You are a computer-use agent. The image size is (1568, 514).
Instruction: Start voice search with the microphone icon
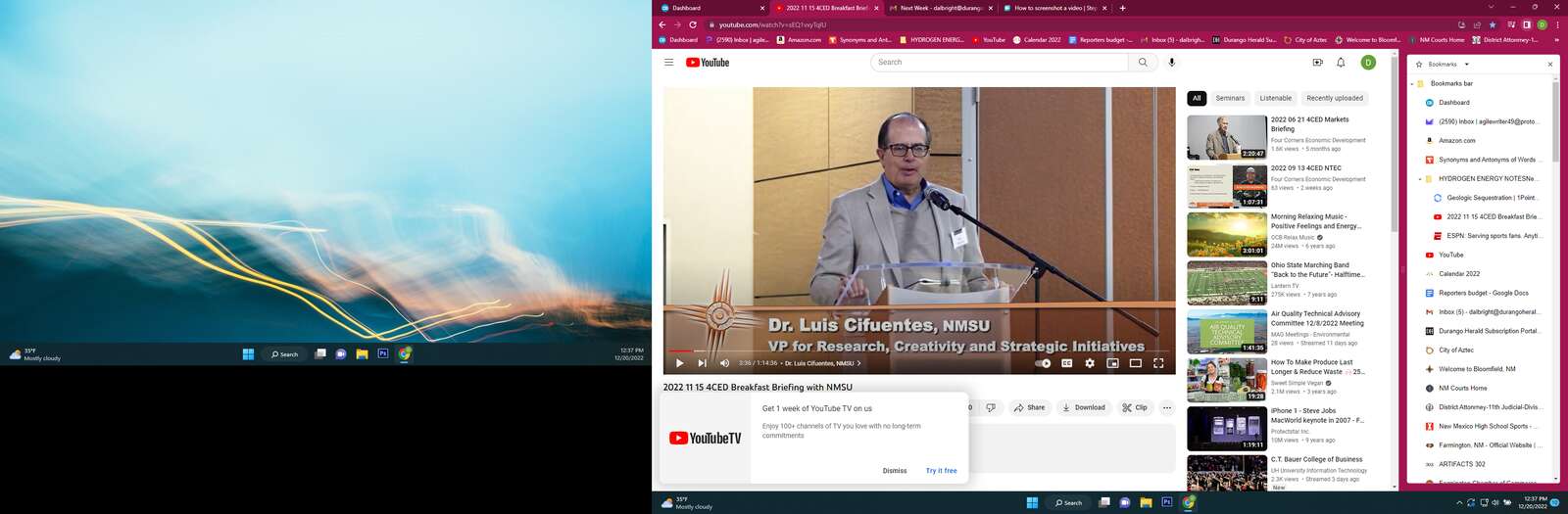pos(1171,62)
